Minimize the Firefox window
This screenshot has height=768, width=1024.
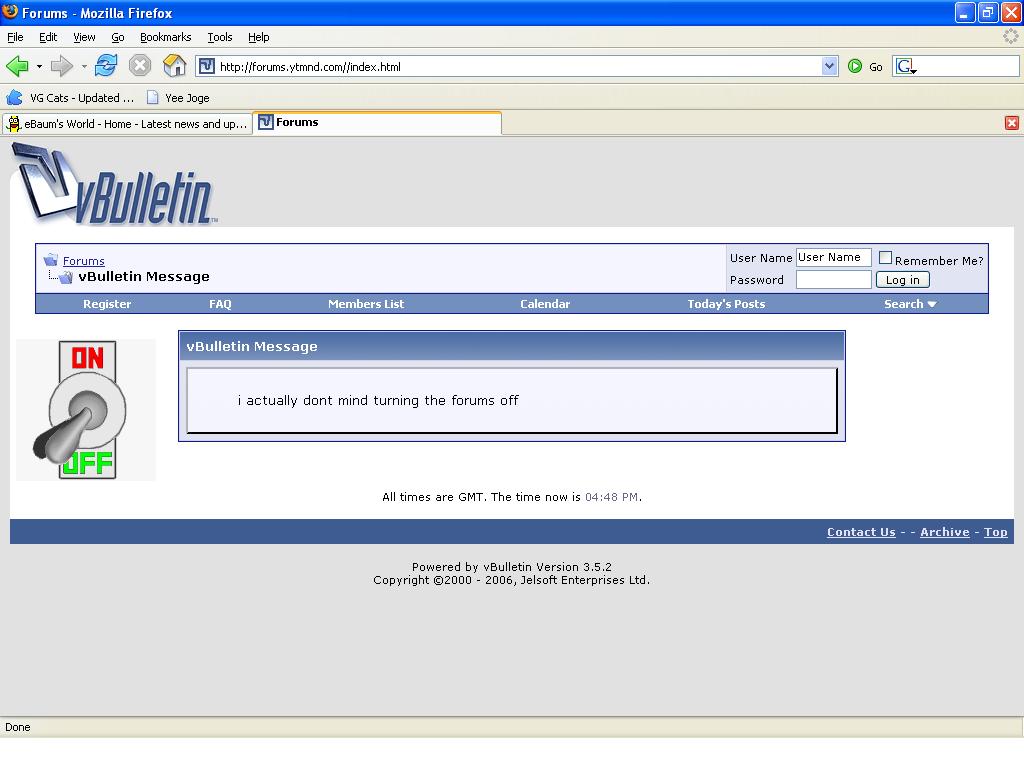(x=965, y=12)
